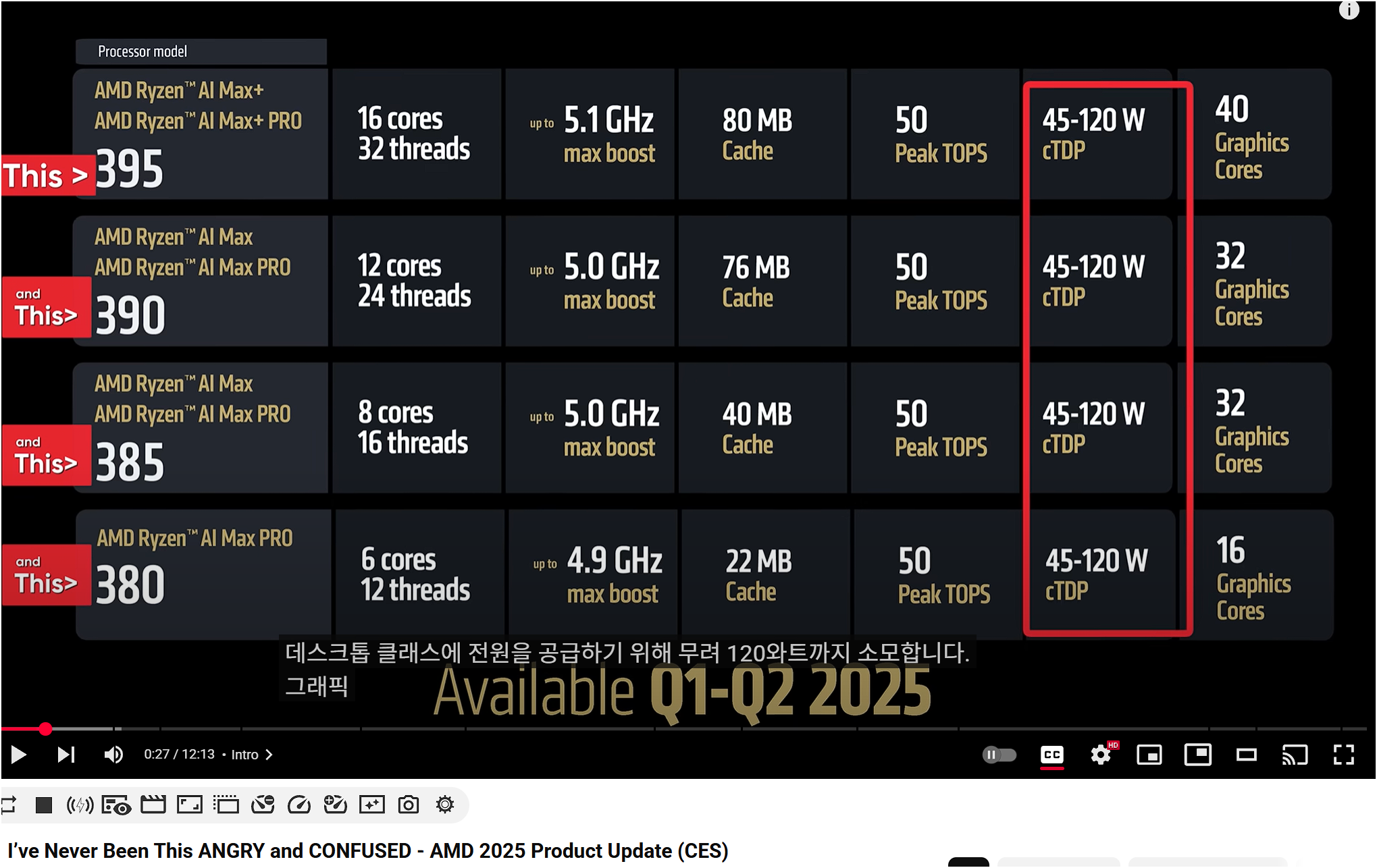Viewport: 1377px width, 868px height.
Task: Take a screenshot with camera icon
Action: tap(409, 805)
